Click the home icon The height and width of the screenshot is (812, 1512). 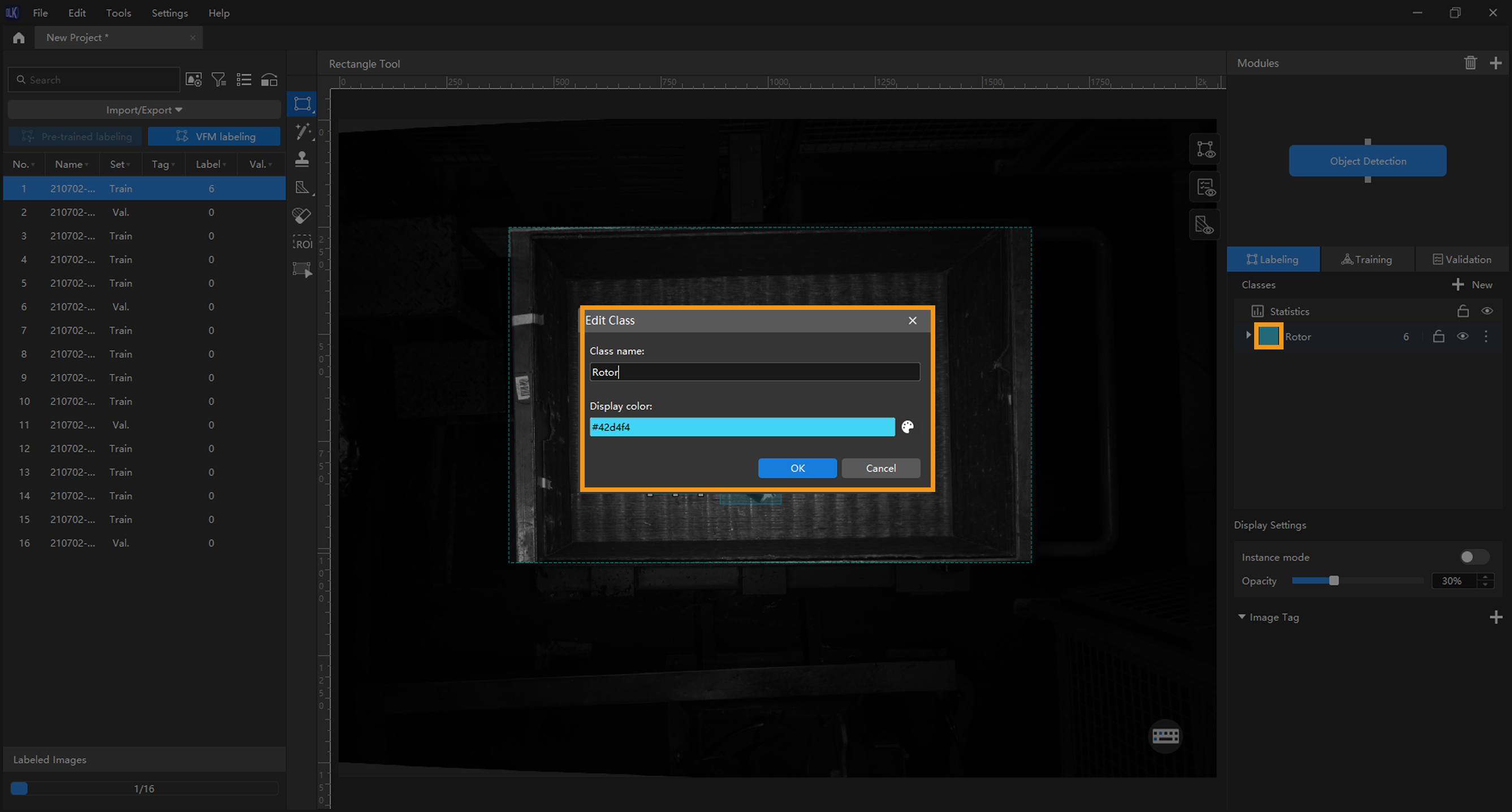click(19, 37)
